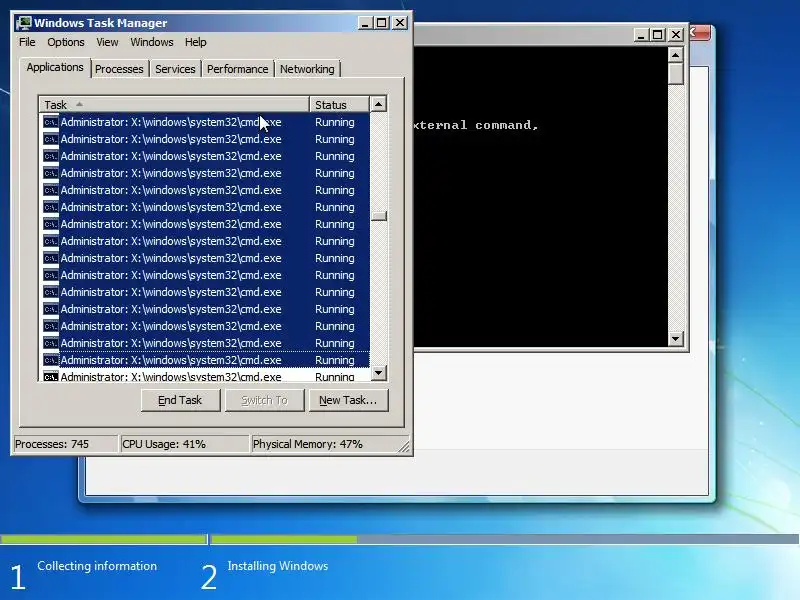Viewport: 800px width, 600px height.
Task: Click the 'Processes: 745' status bar entry
Action: [x=65, y=444]
